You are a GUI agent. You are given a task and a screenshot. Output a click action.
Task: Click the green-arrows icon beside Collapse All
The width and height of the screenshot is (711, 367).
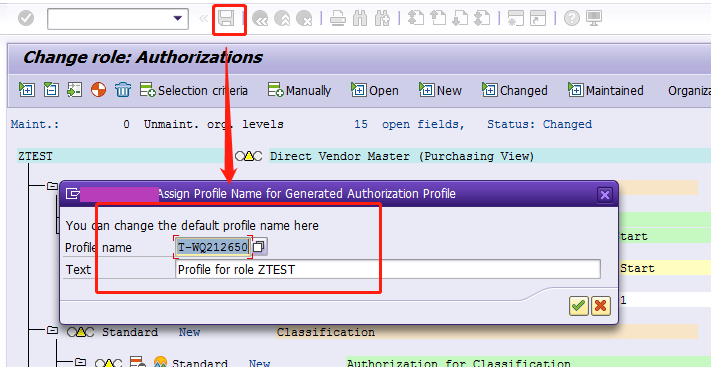74,89
